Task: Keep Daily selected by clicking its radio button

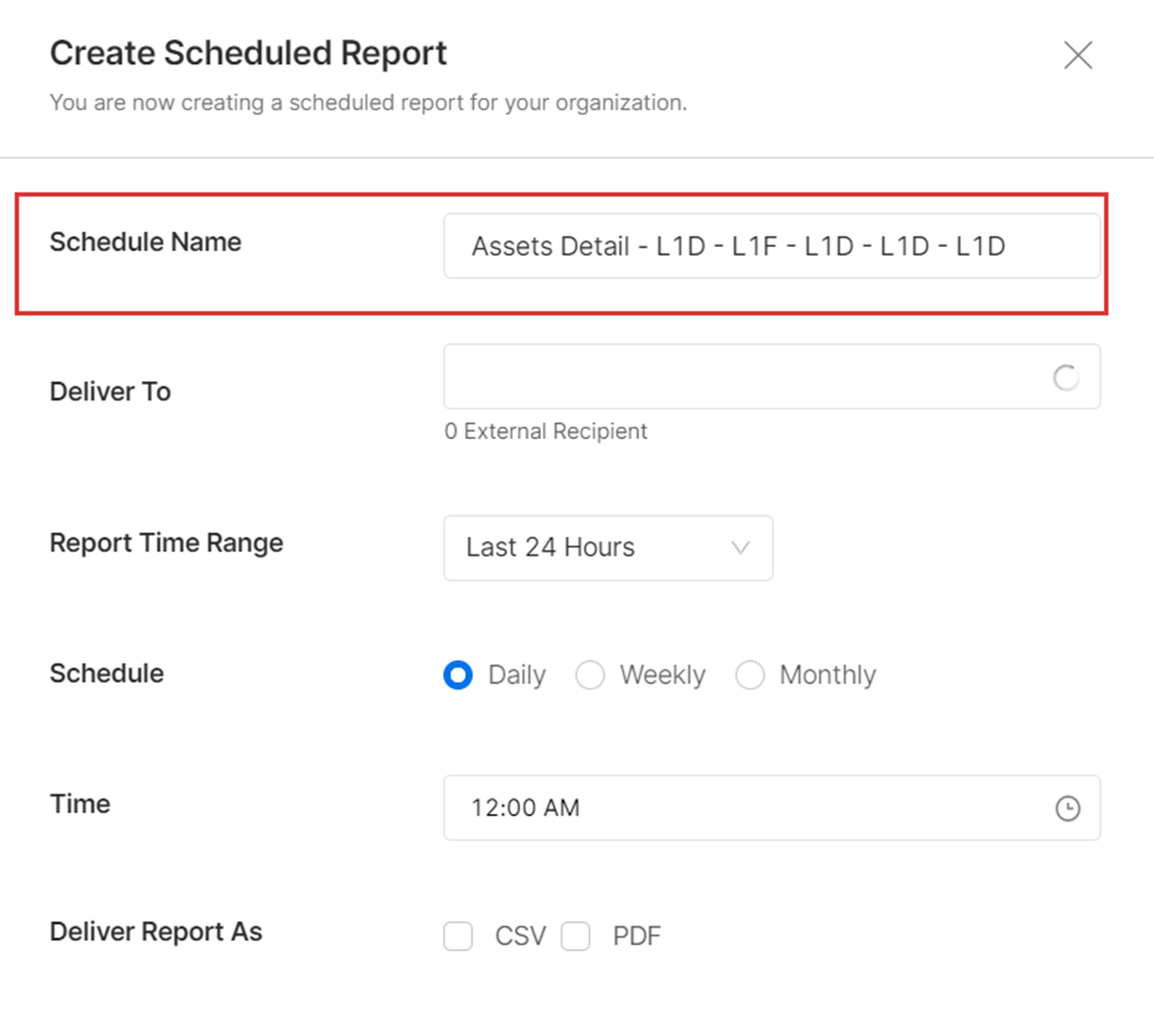Action: (458, 674)
